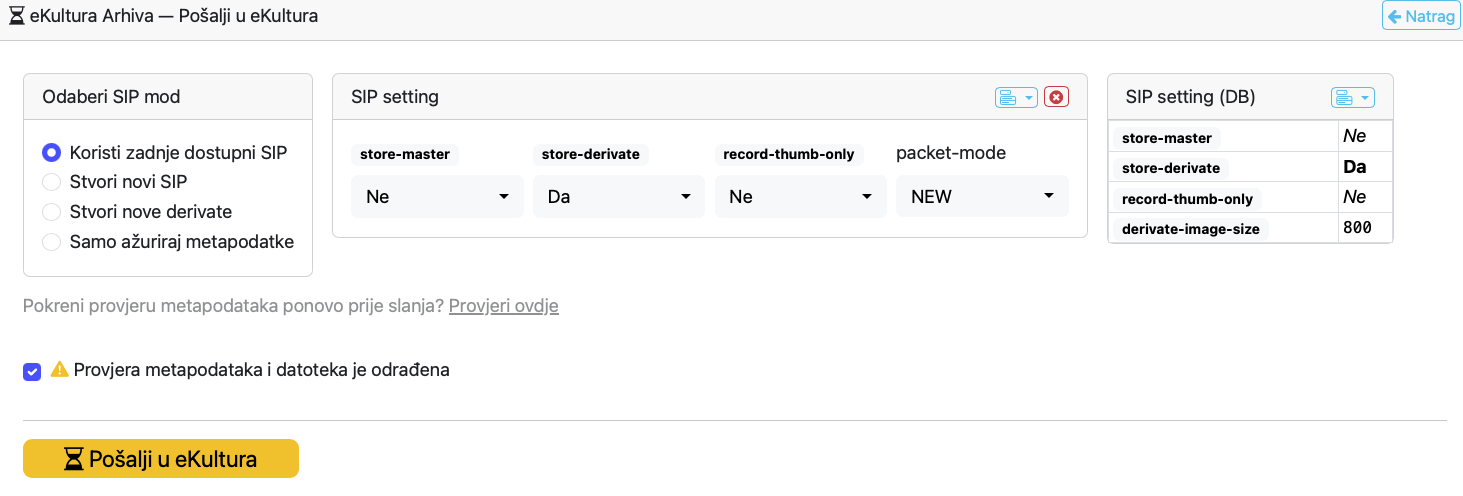Expand the store-derivate dropdown
The height and width of the screenshot is (496, 1463).
[619, 197]
